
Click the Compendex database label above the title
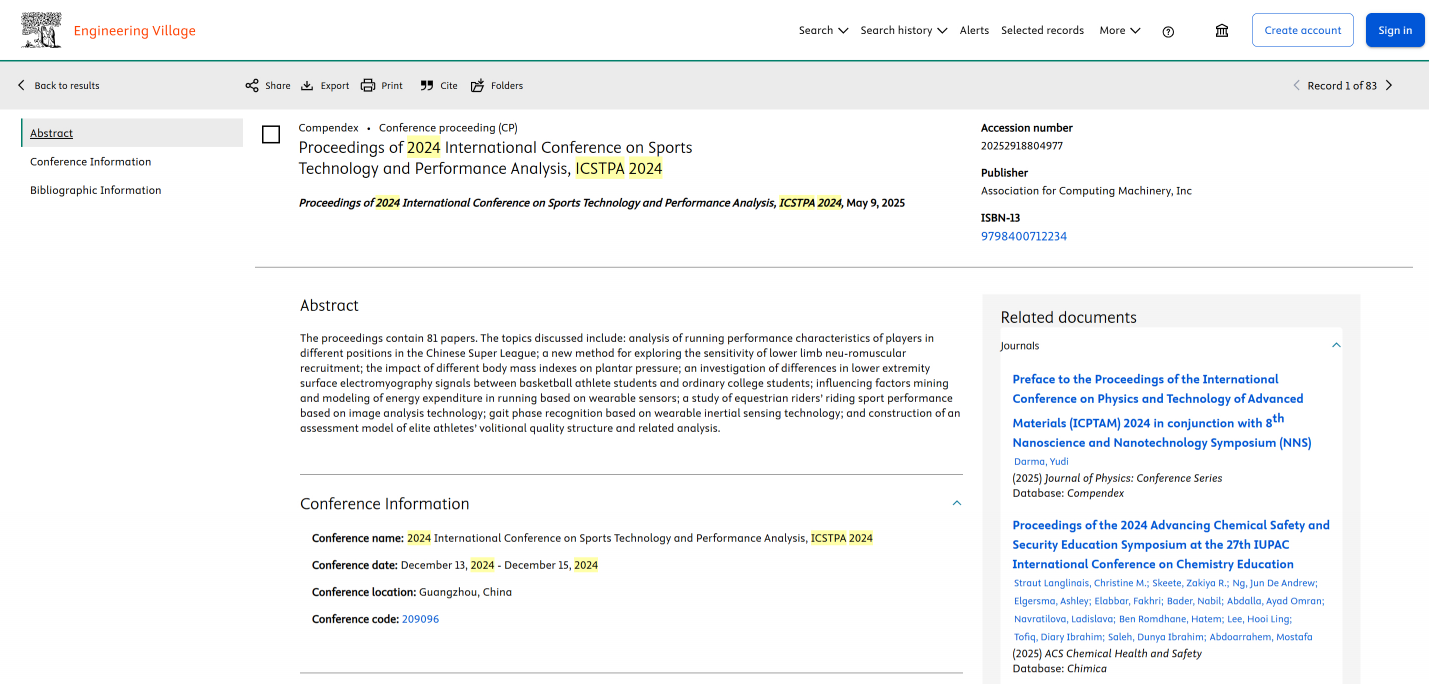click(x=328, y=128)
